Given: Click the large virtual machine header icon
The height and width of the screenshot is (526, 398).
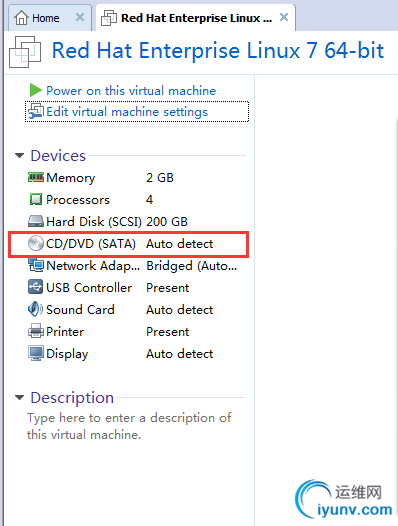Looking at the screenshot, I should (25, 52).
